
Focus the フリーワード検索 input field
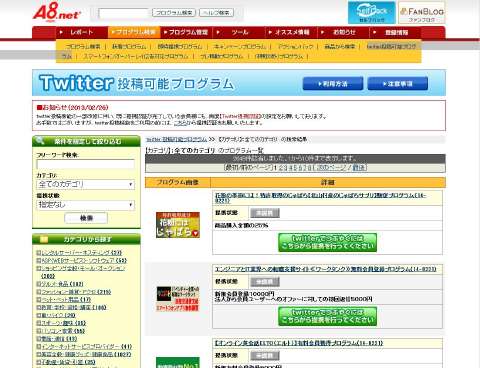click(86, 164)
